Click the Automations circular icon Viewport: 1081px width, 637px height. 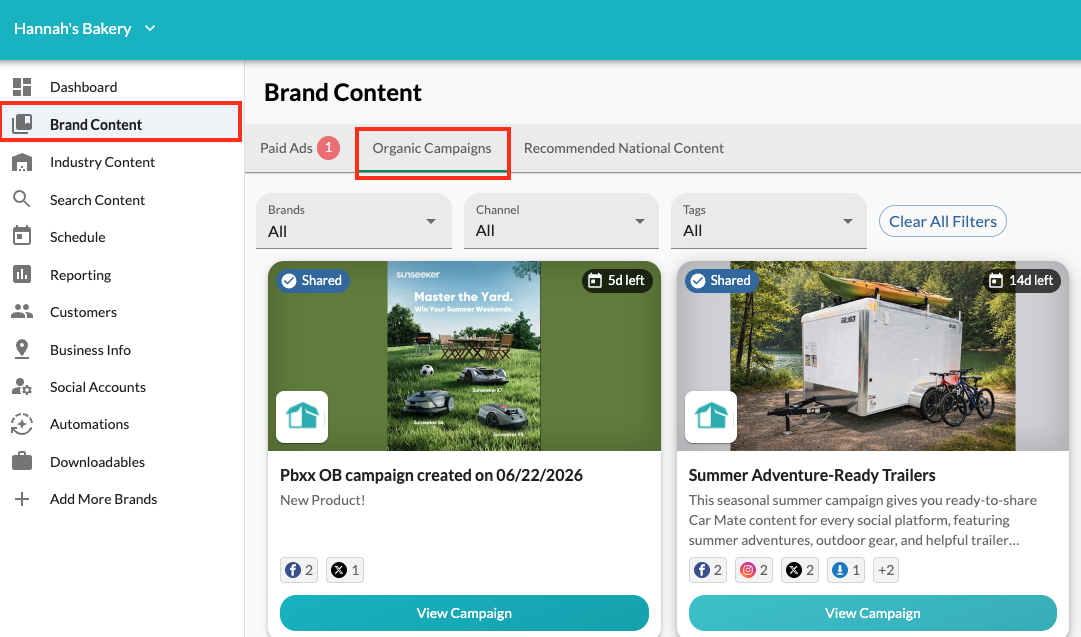[22, 424]
